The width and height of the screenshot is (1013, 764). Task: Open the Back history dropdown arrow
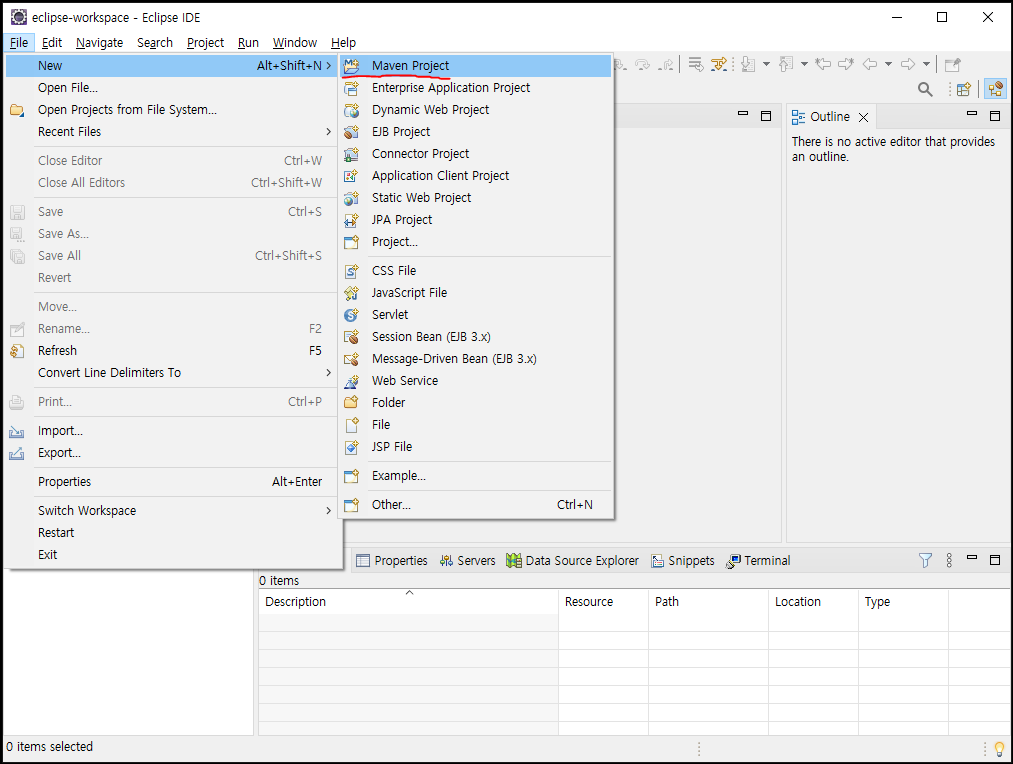[888, 64]
